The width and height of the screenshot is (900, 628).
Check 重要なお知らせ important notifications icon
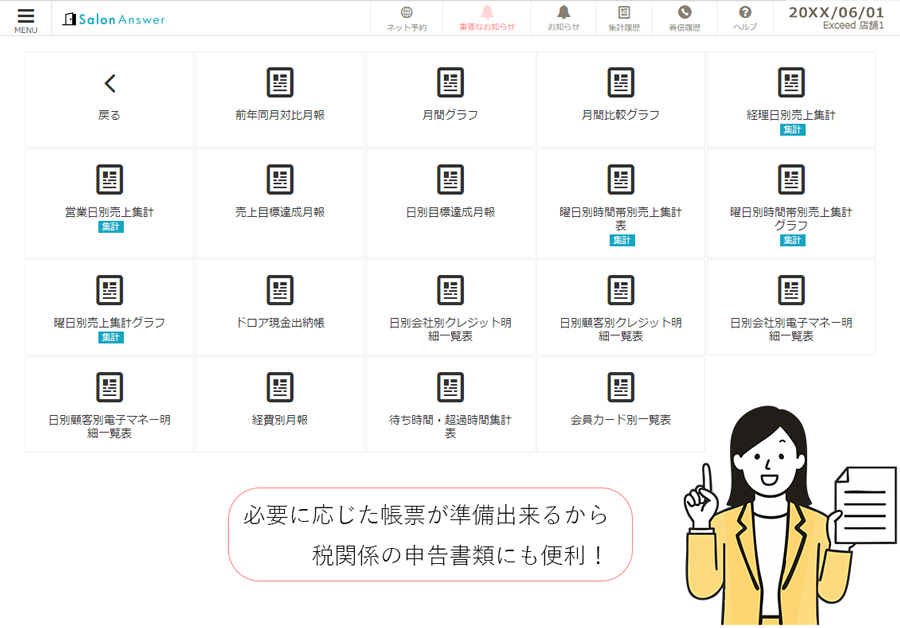[x=486, y=17]
